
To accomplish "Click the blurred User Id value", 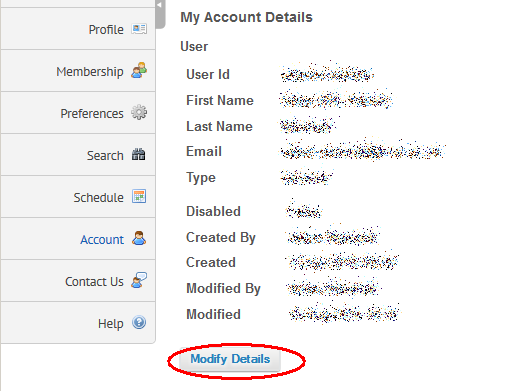I will coord(327,73).
